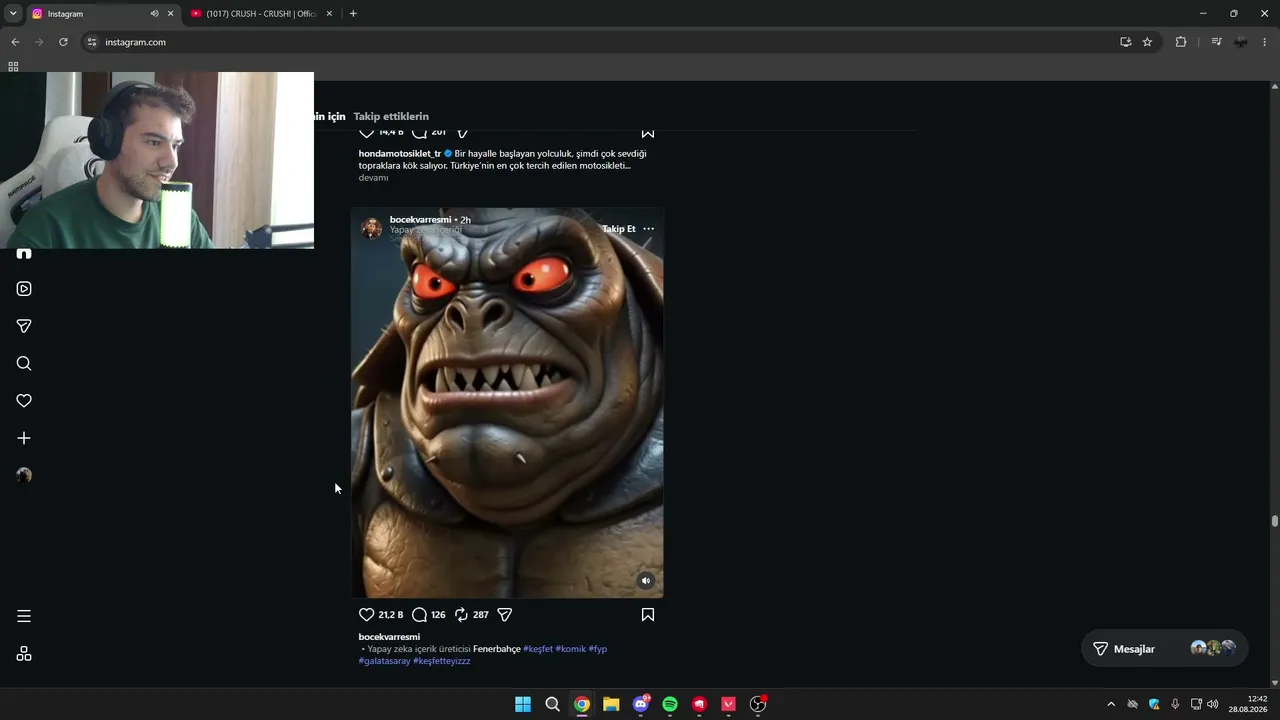This screenshot has height=720, width=1280.
Task: View site information for instagram.com
Action: pos(92,42)
